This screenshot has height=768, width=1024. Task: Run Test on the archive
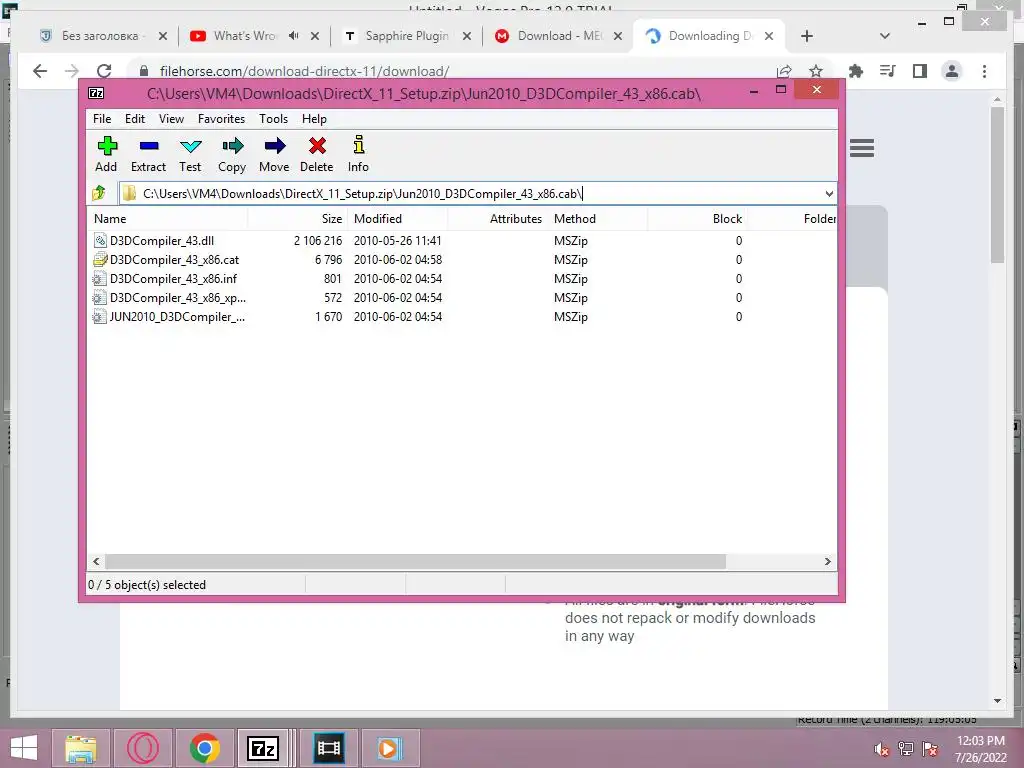(190, 155)
